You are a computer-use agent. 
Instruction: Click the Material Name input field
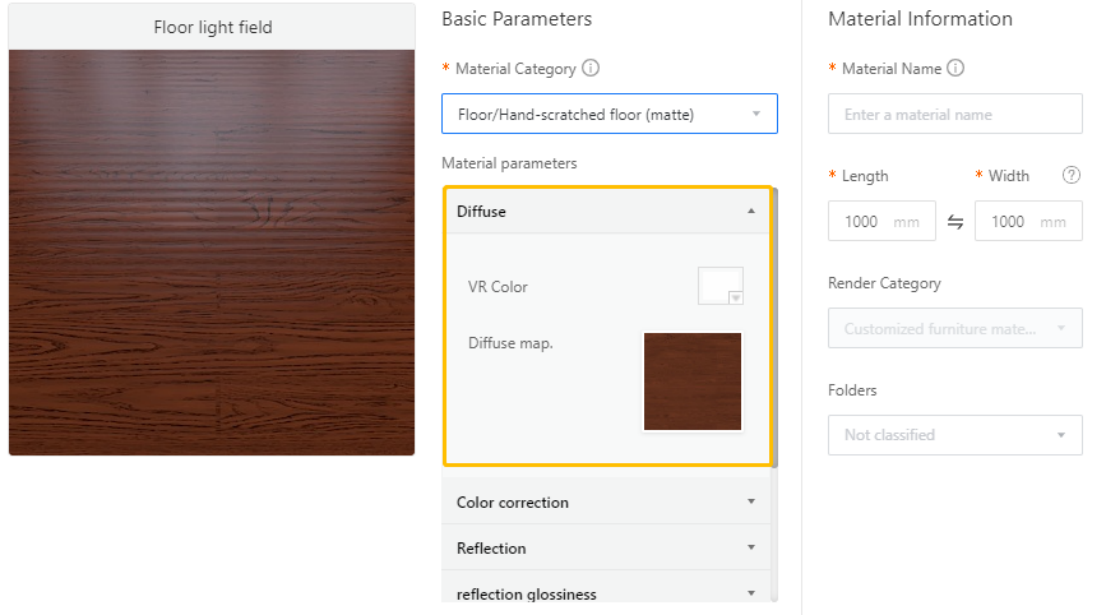[954, 114]
